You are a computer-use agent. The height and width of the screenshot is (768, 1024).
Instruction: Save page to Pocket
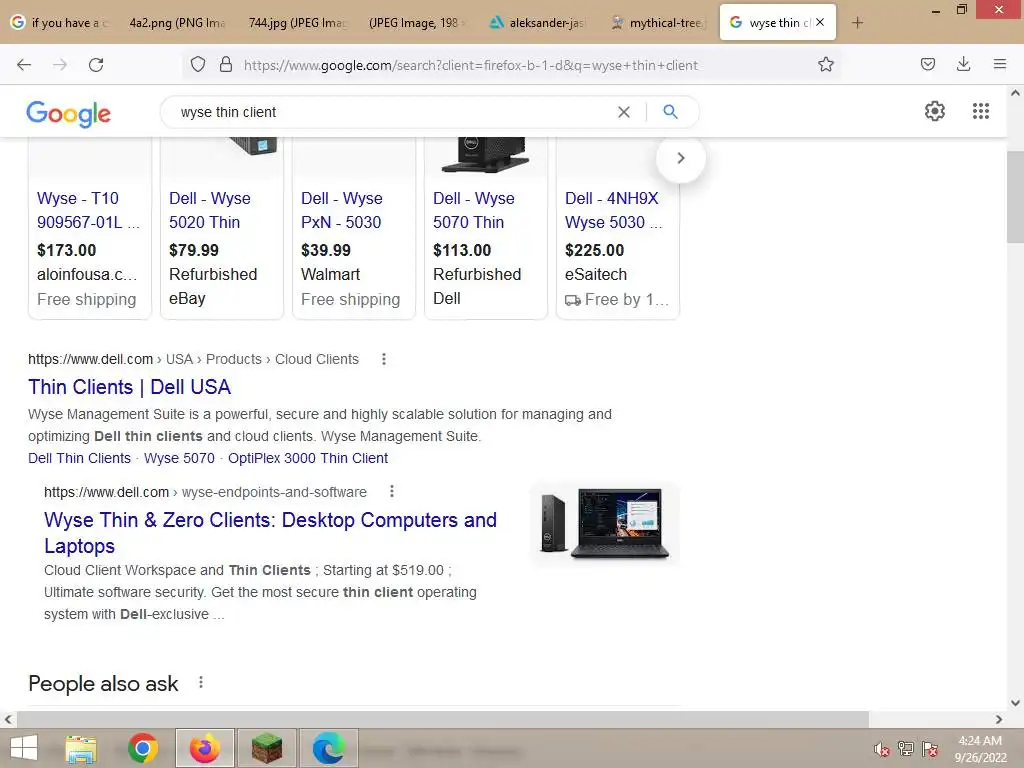click(927, 64)
